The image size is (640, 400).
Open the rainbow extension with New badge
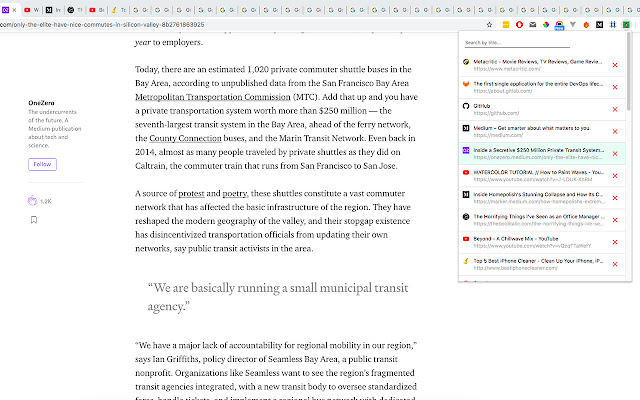click(559, 26)
